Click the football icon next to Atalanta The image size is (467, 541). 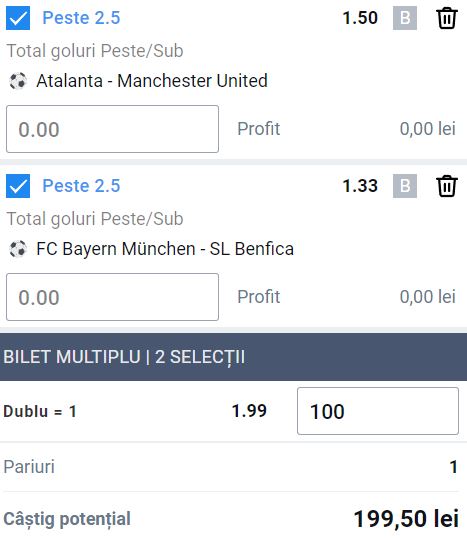[18, 81]
